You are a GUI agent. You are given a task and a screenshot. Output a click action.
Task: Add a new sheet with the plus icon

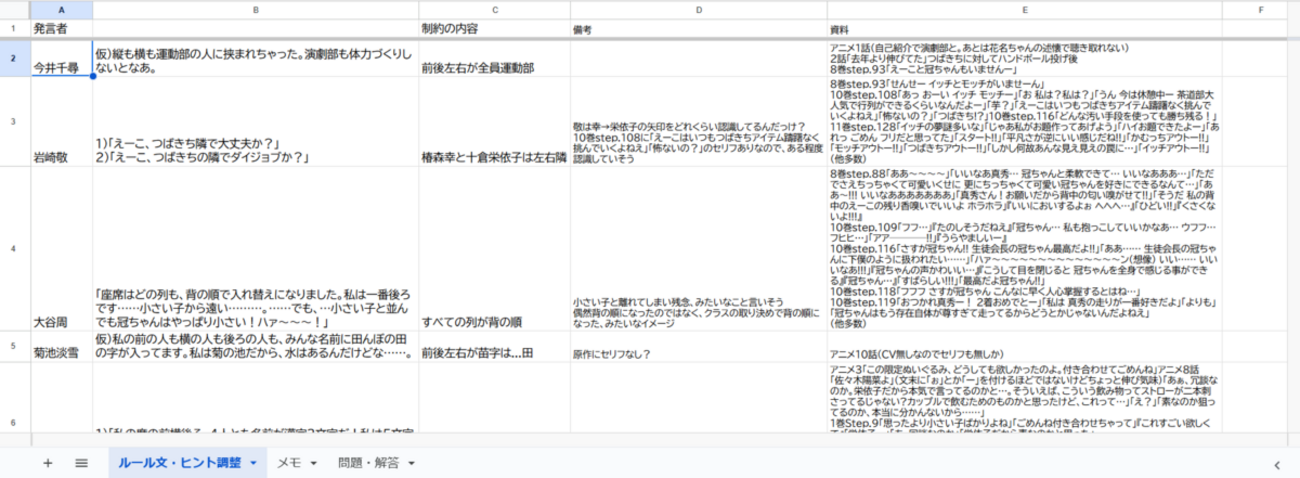[x=47, y=463]
